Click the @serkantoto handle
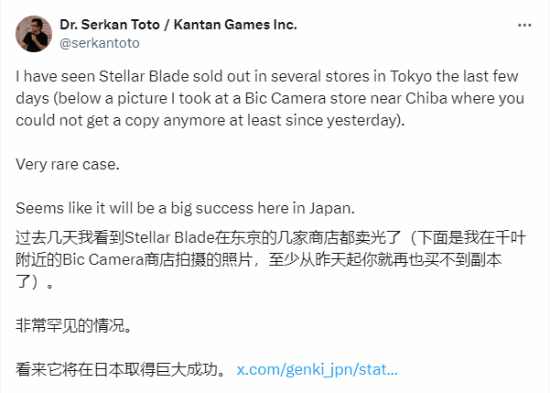Viewport: 550px width, 393px height. (99, 43)
